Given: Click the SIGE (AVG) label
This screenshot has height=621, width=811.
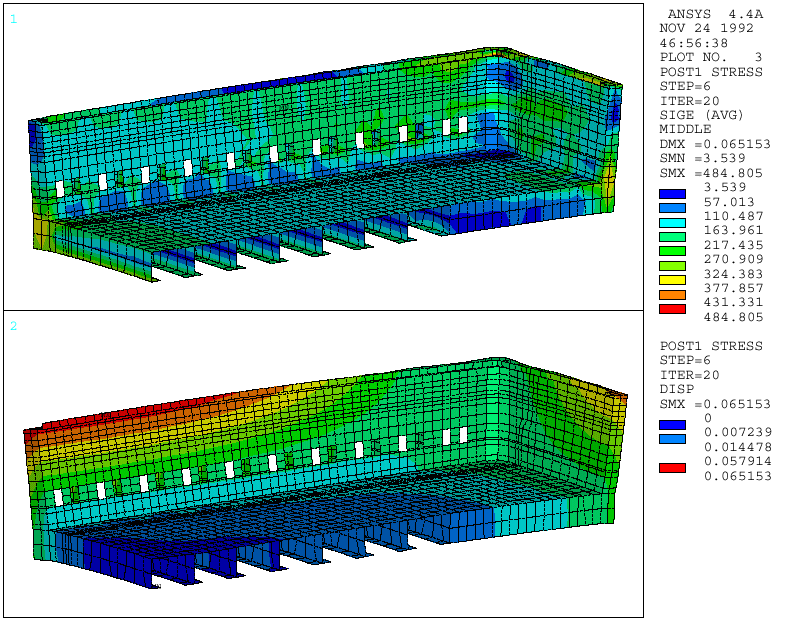Looking at the screenshot, I should click(x=700, y=115).
